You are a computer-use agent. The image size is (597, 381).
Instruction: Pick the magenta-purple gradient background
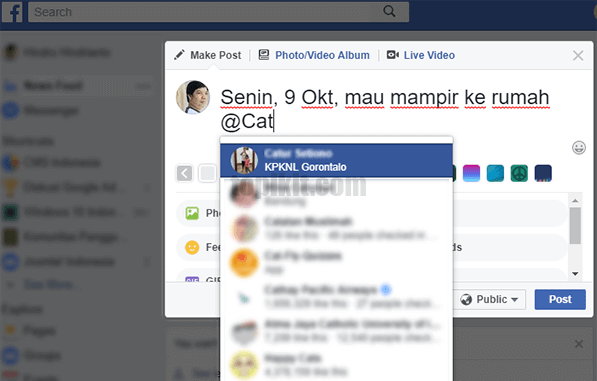point(471,173)
